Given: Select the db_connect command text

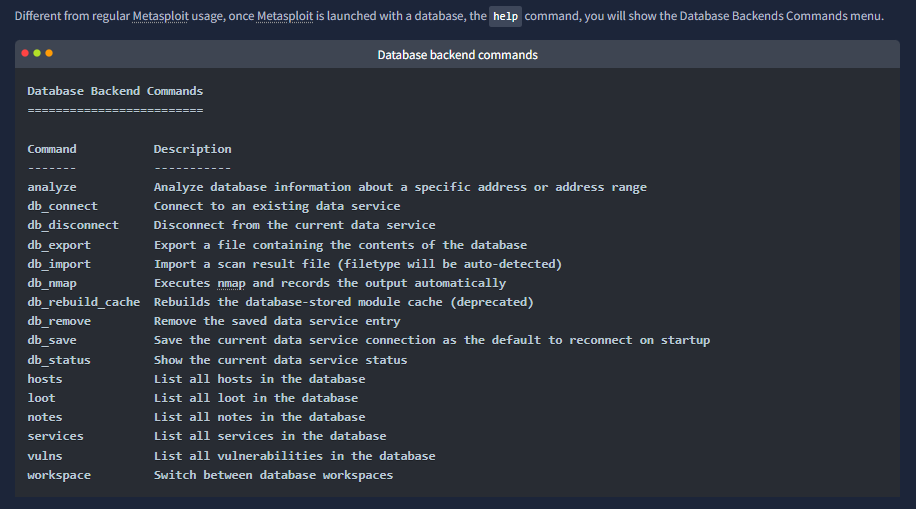Looking at the screenshot, I should (x=63, y=206).
